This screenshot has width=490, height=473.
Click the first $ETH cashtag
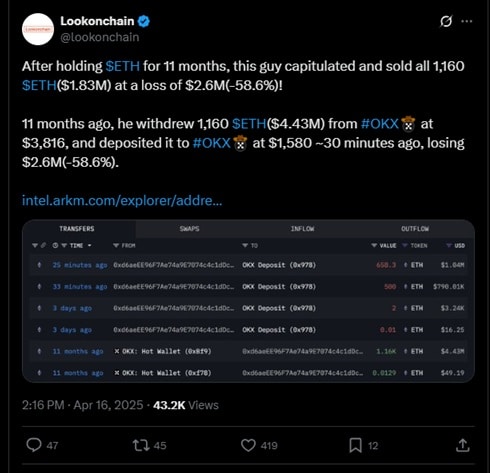point(122,66)
